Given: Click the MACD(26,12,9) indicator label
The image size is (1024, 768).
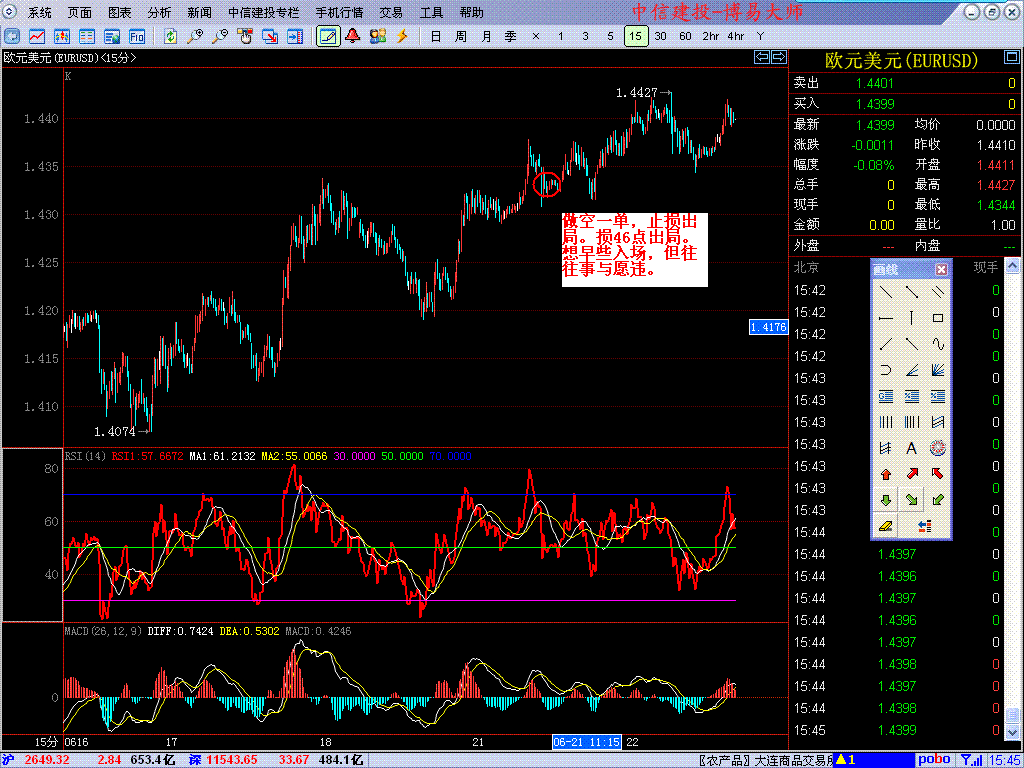Looking at the screenshot, I should click(x=103, y=632).
